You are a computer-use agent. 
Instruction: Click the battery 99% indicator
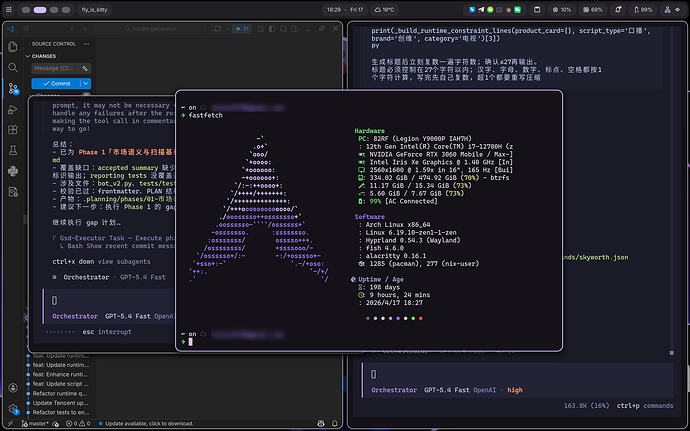point(643,9)
